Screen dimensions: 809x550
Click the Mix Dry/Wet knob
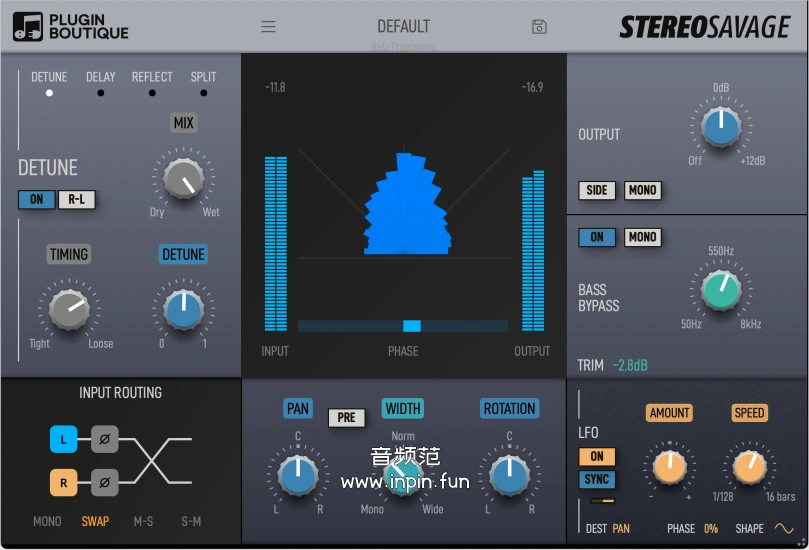pos(184,179)
